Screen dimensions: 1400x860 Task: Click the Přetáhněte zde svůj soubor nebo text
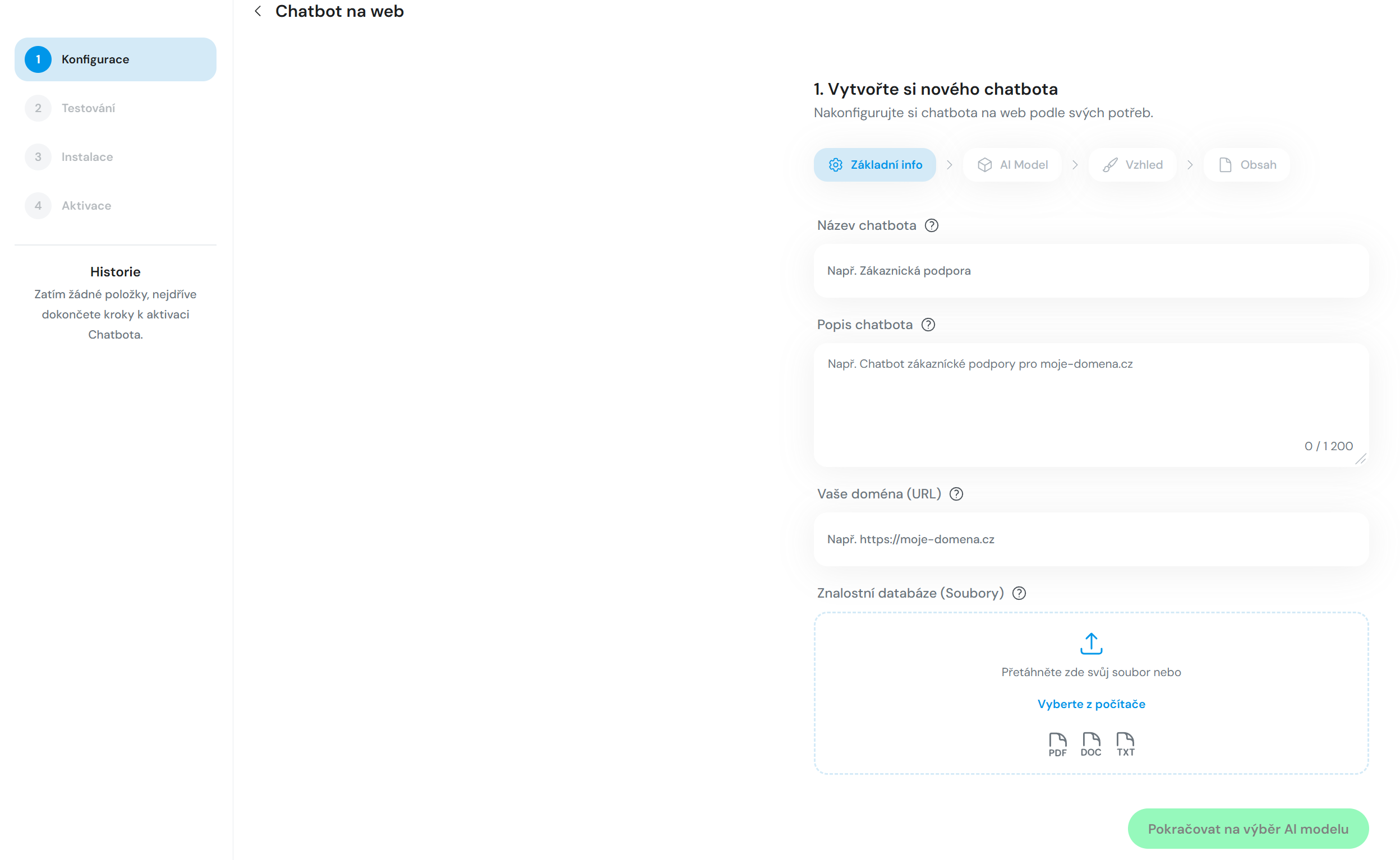click(x=1091, y=672)
